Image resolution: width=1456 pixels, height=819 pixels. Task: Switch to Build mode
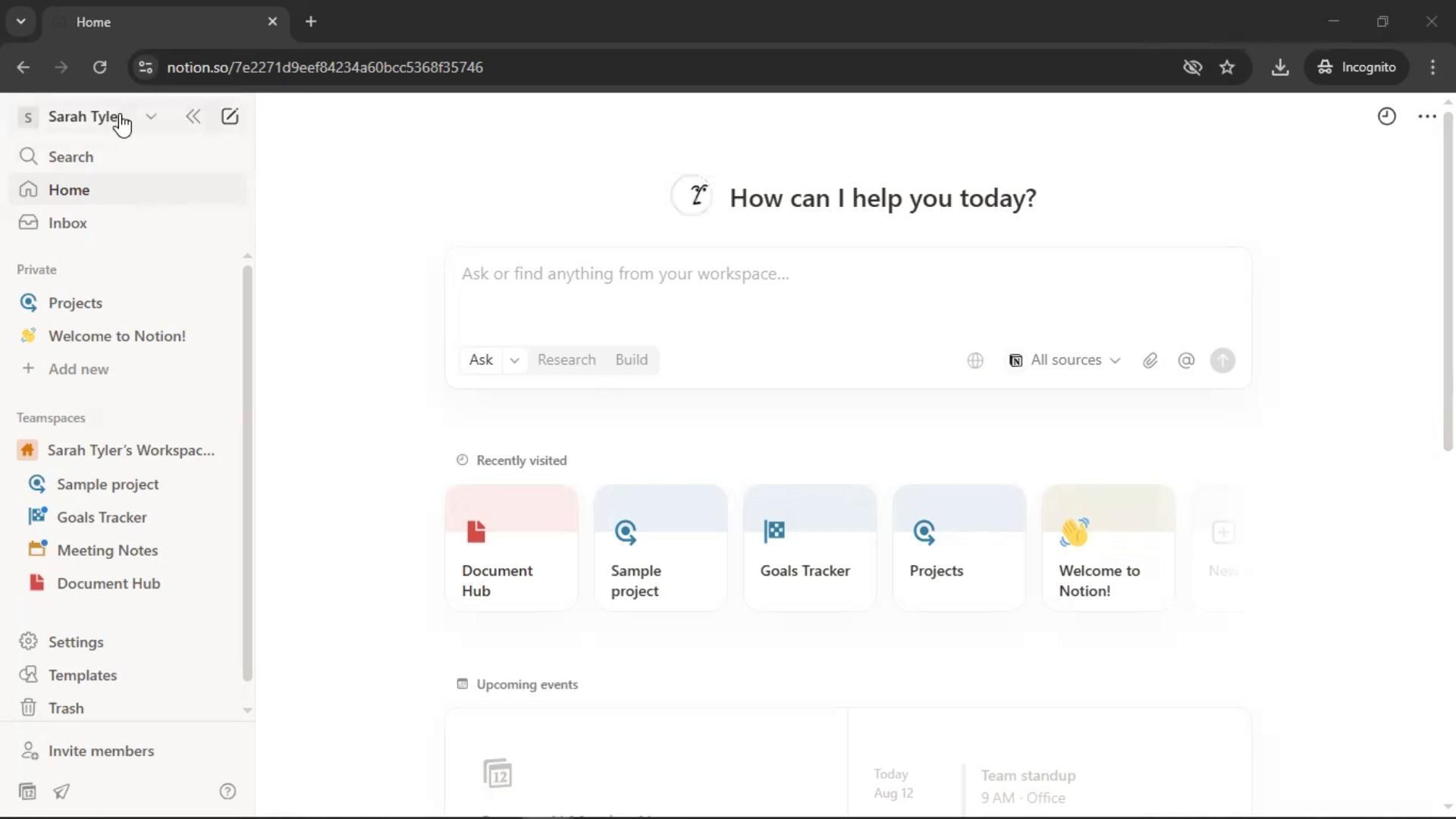(631, 360)
